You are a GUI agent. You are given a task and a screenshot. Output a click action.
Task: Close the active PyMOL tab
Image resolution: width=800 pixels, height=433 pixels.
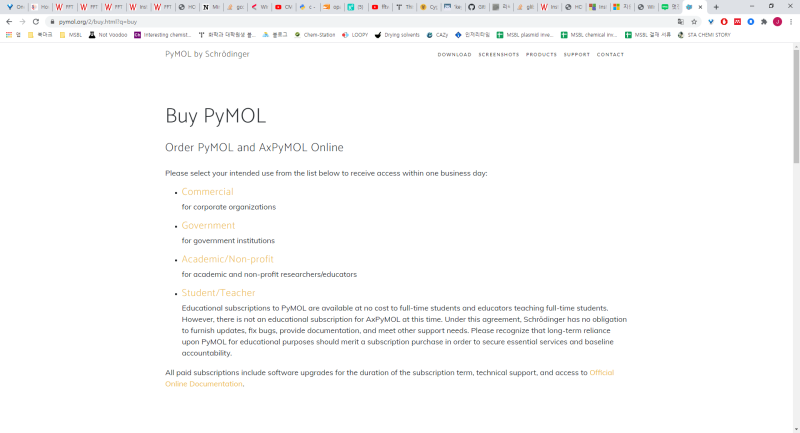[x=700, y=7]
